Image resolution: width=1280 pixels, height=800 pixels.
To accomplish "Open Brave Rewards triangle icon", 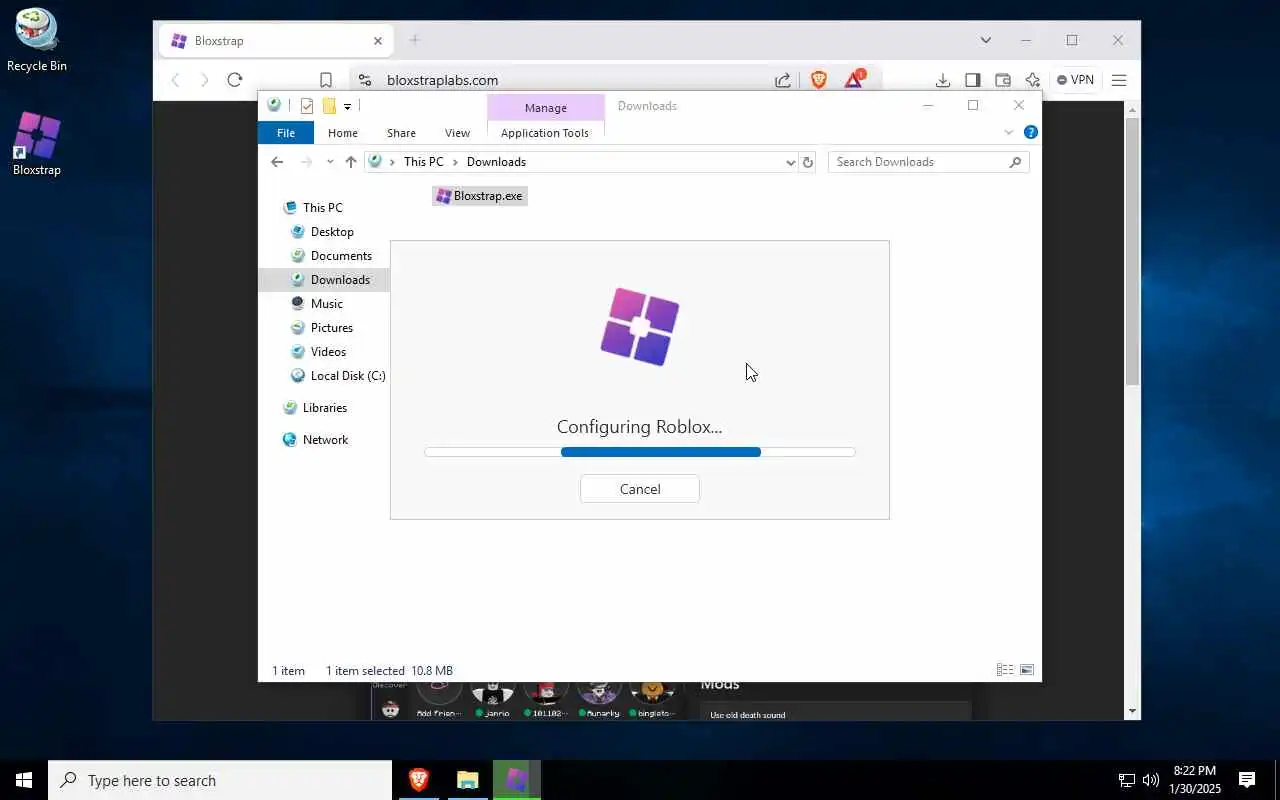I will tap(855, 79).
